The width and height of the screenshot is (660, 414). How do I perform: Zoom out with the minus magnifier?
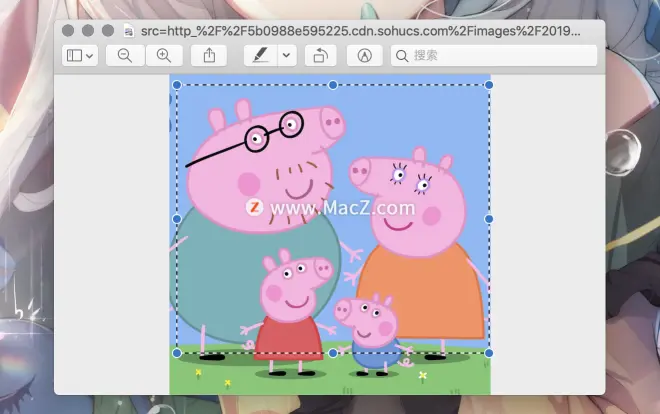click(x=125, y=56)
